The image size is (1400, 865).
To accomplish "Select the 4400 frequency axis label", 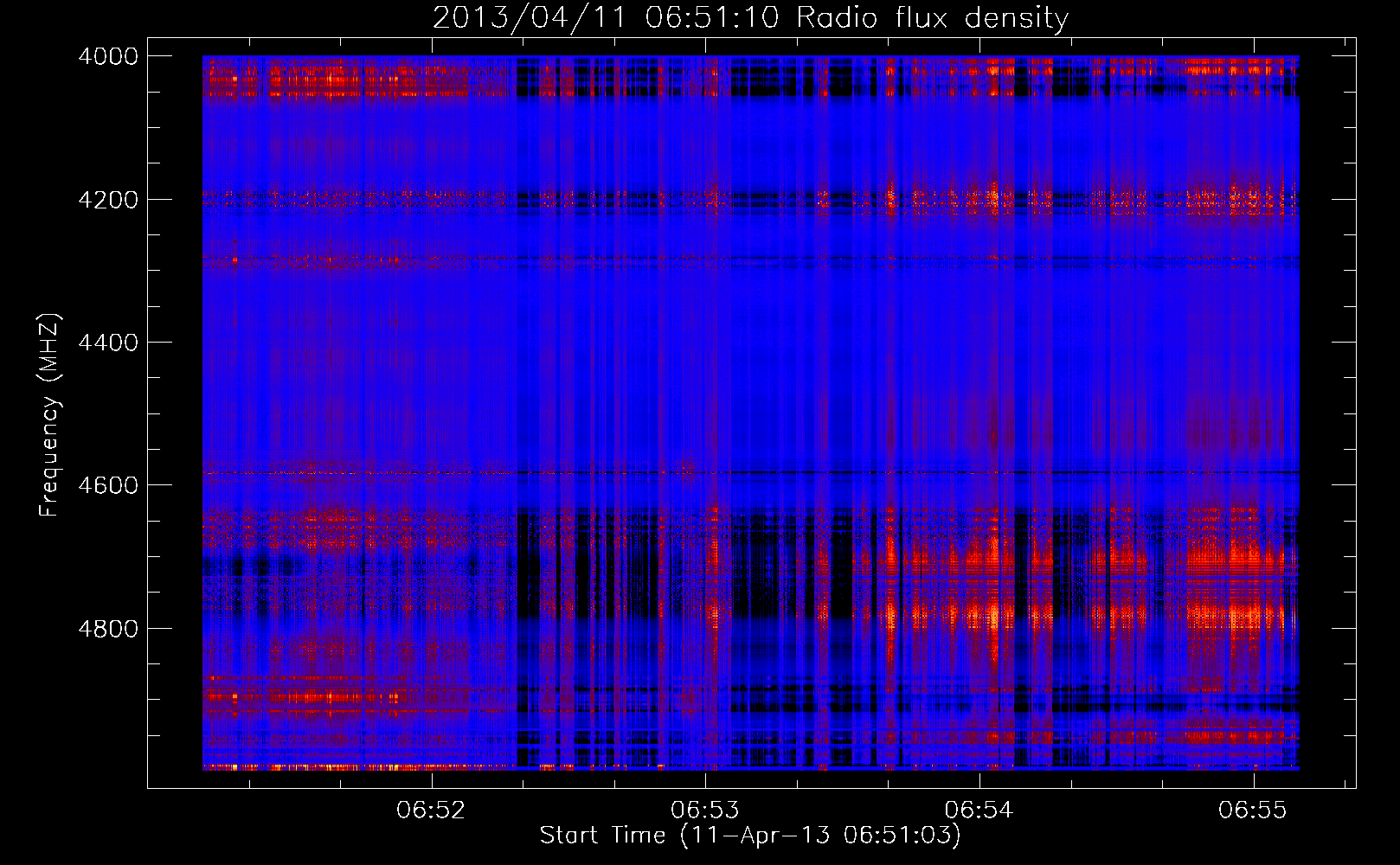I will [x=108, y=343].
